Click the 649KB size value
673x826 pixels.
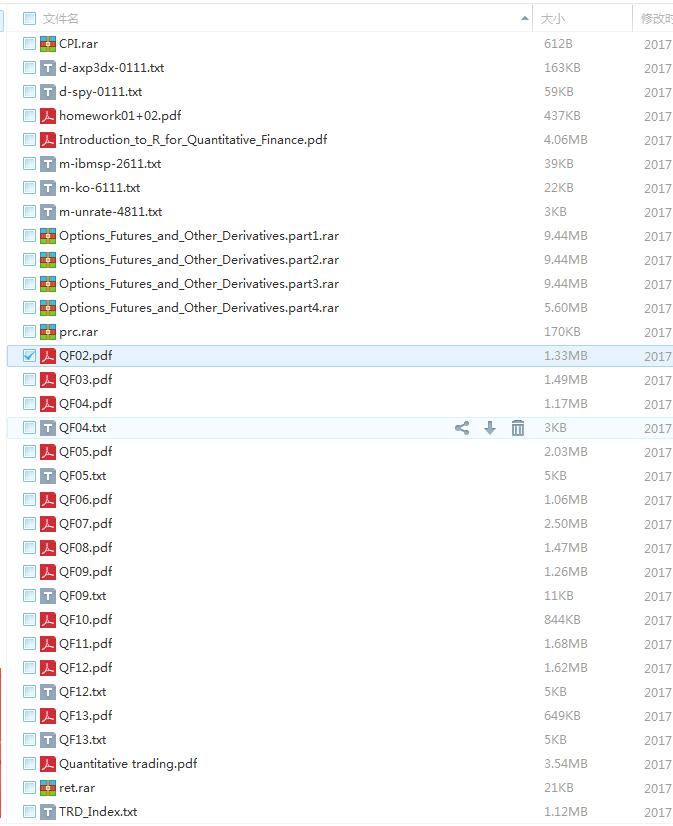[x=562, y=716]
